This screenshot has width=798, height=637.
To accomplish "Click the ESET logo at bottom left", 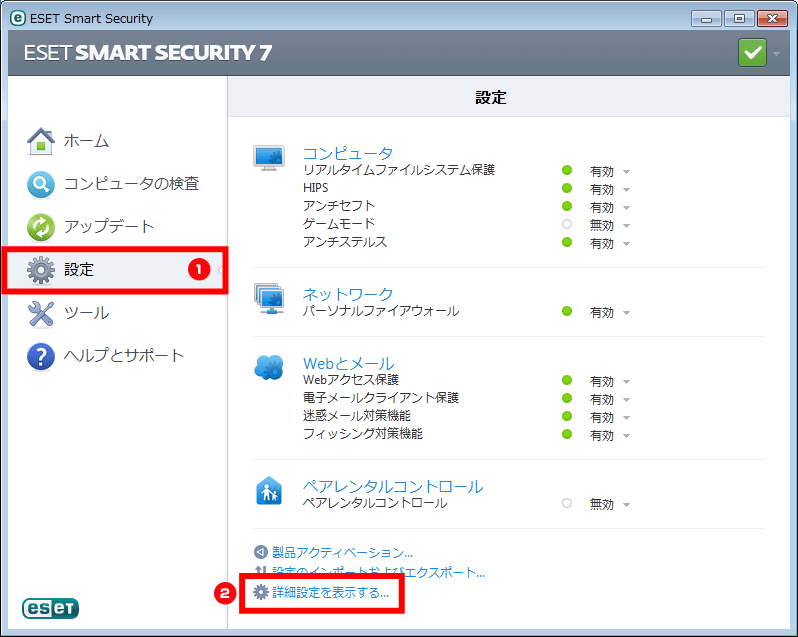I will click(50, 608).
